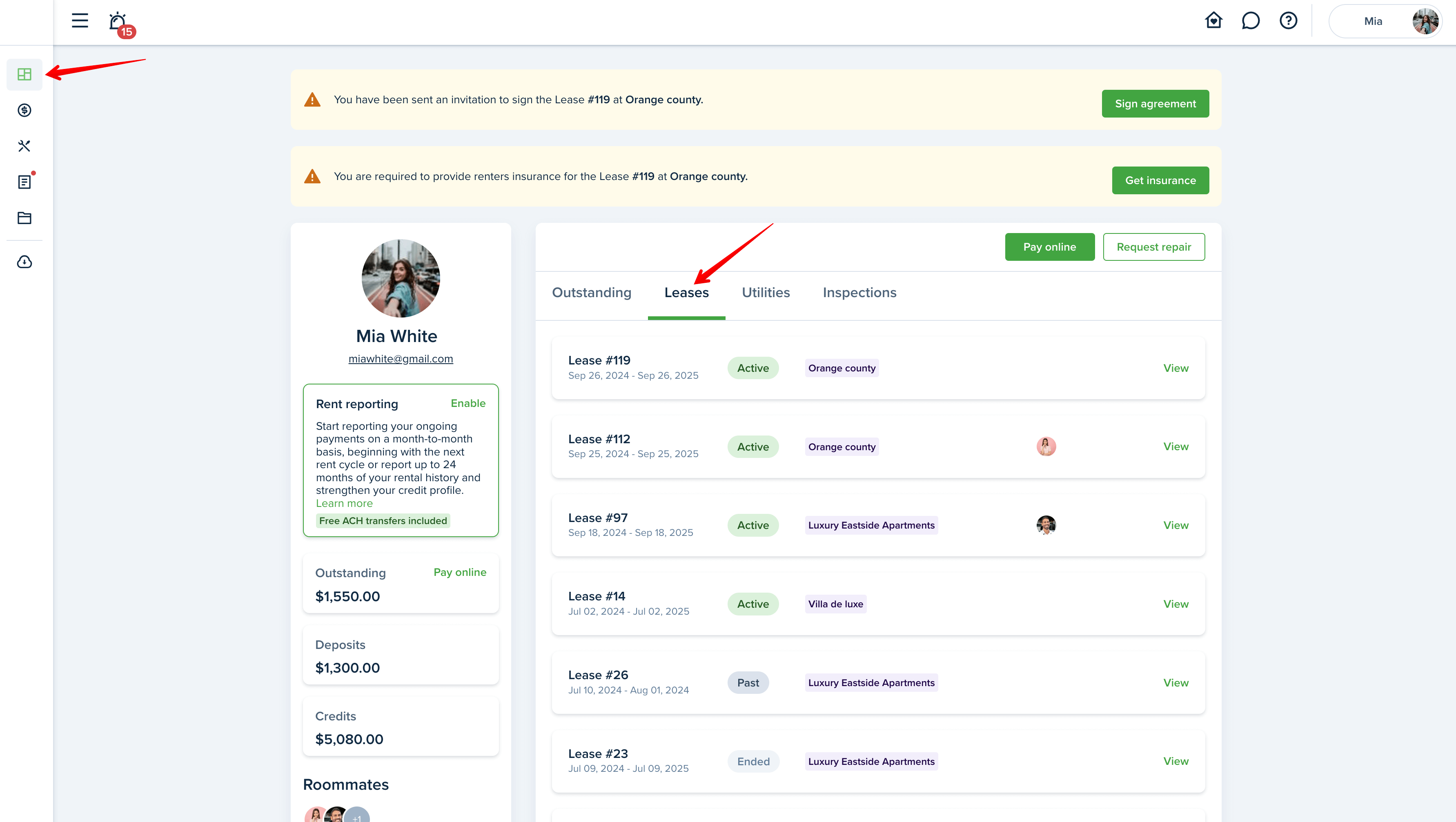Open the folder files icon in sidebar

point(24,218)
